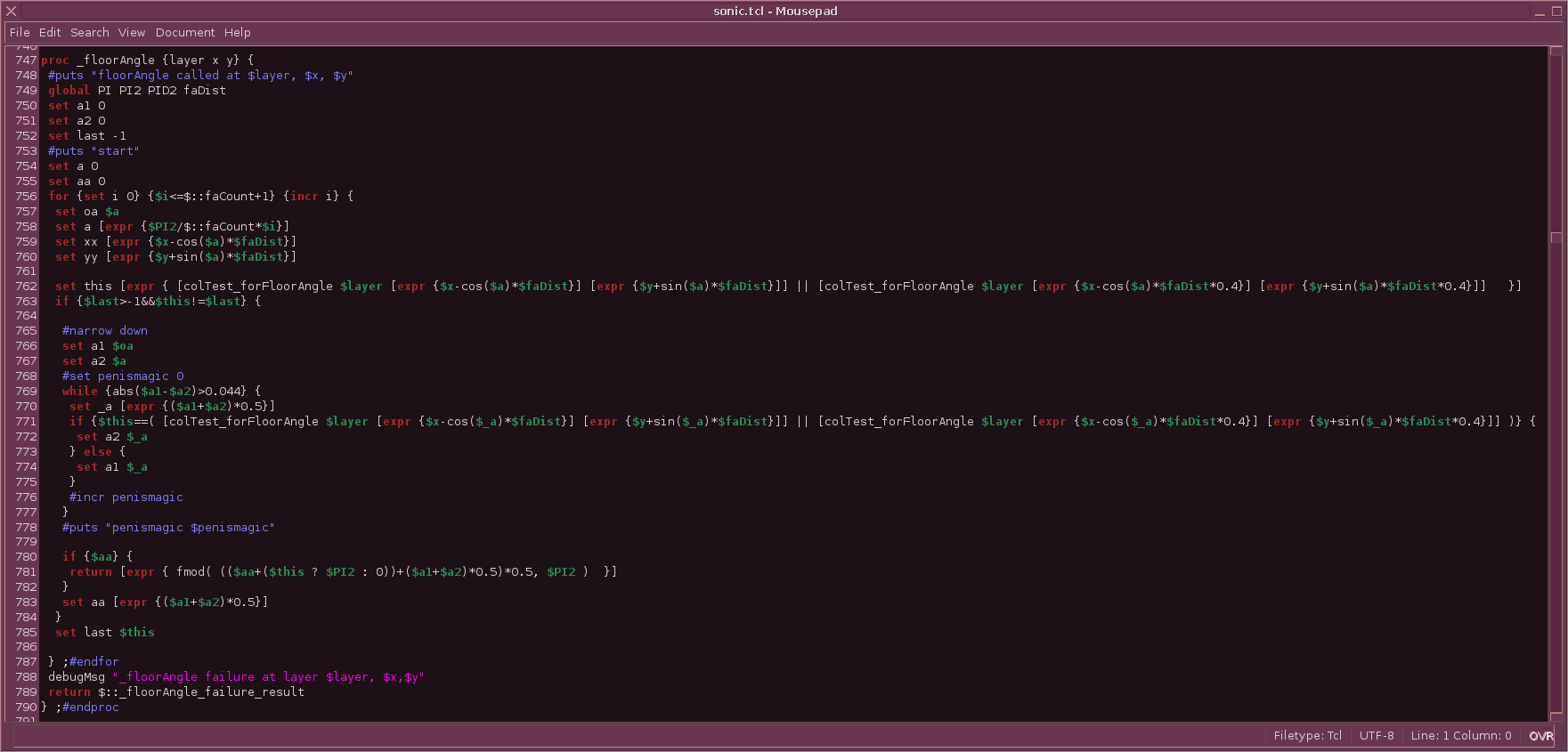The height and width of the screenshot is (752, 1568).
Task: Open the Edit menu
Action: click(x=50, y=32)
